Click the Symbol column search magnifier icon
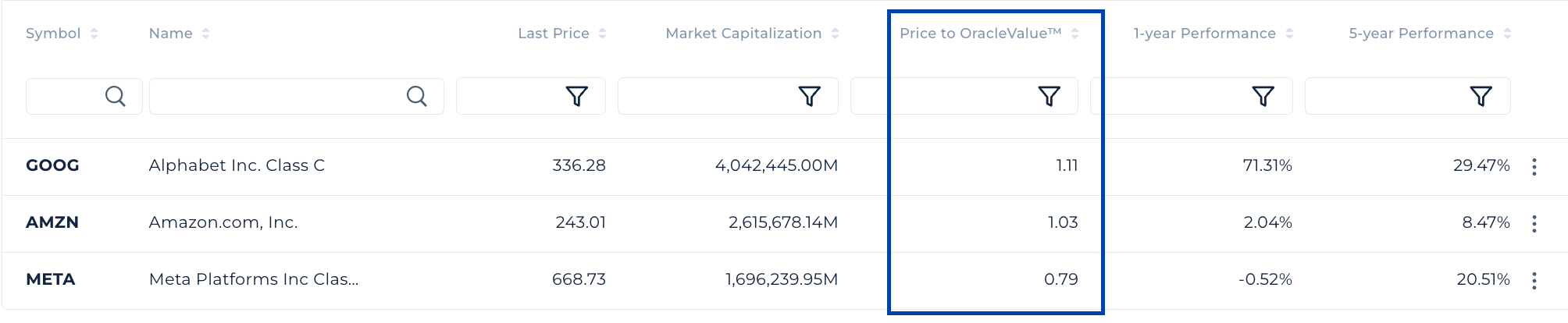Image resolution: width=1568 pixels, height=323 pixels. tap(115, 96)
